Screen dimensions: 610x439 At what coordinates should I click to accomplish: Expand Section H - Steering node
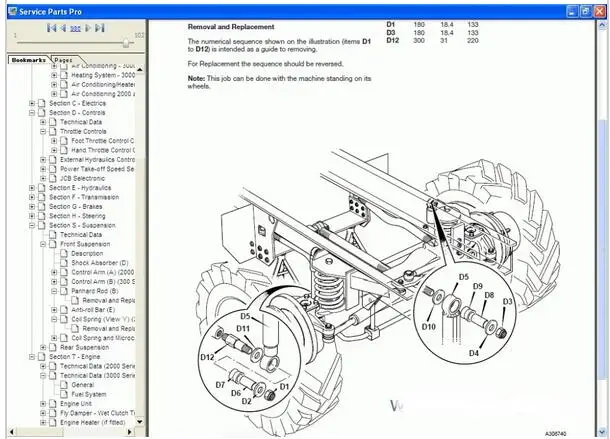point(32,216)
